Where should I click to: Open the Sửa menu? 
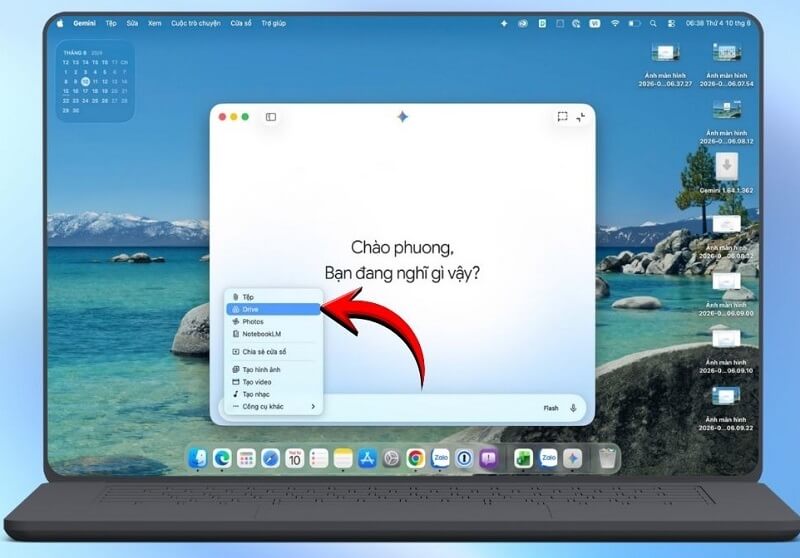click(132, 23)
